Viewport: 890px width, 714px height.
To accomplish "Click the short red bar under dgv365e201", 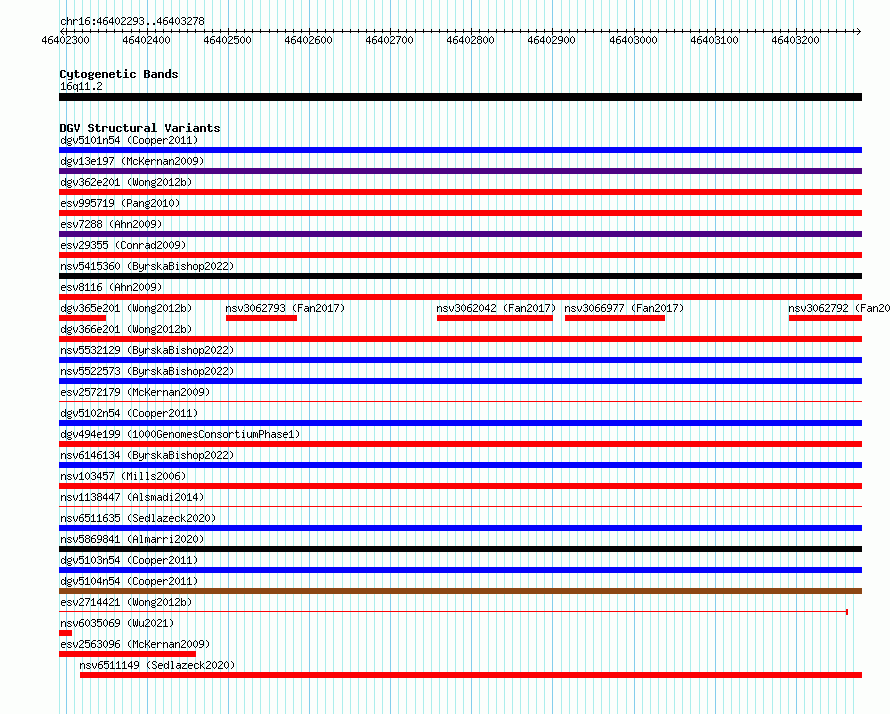I will [x=82, y=318].
